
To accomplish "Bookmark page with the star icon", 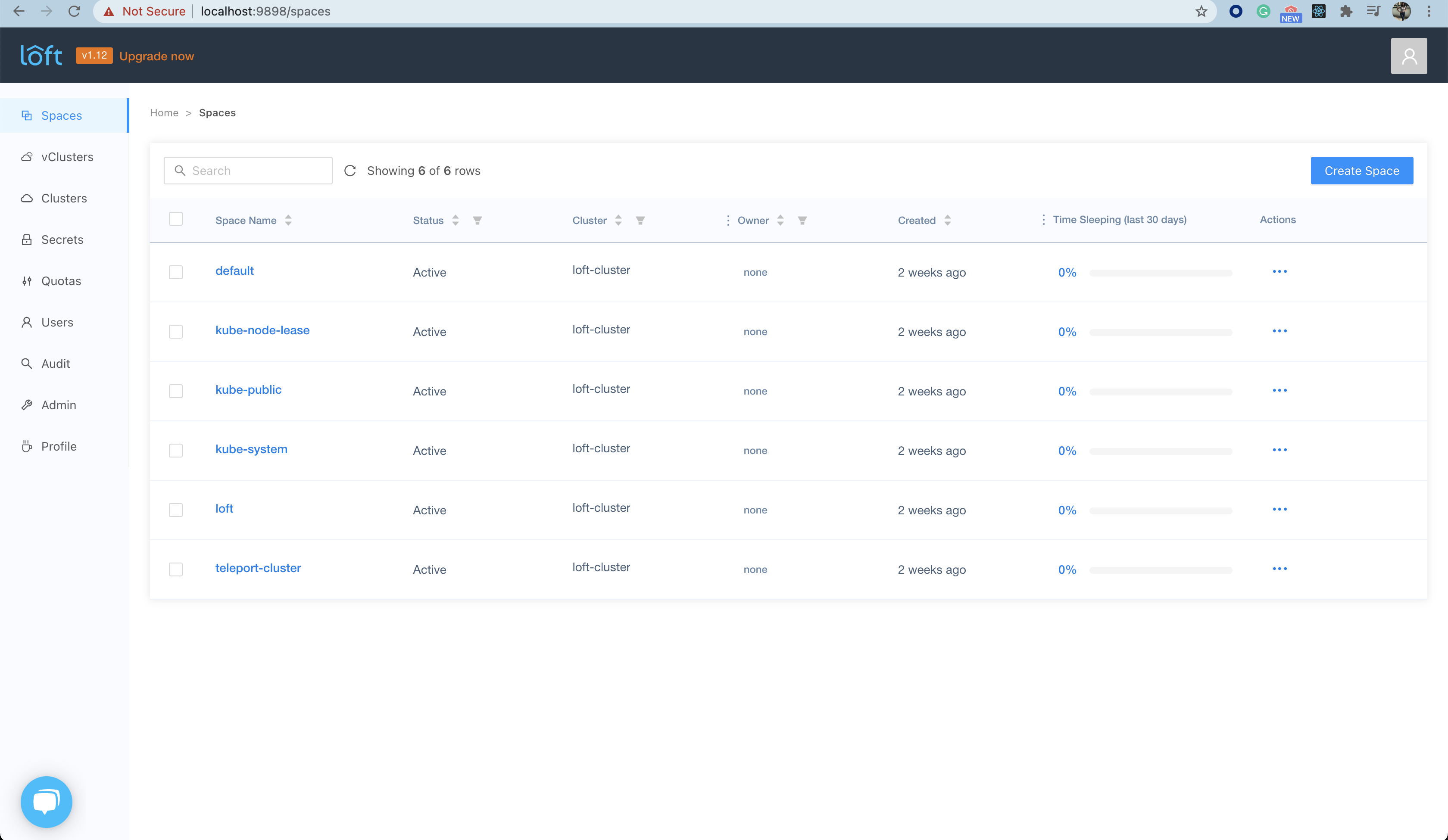I will point(1201,12).
